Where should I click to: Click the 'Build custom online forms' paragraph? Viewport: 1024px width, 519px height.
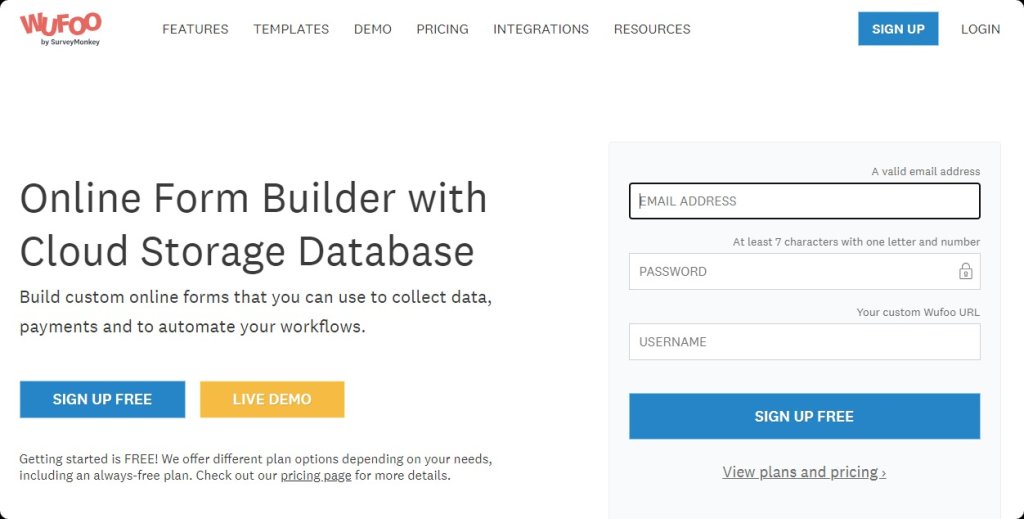tap(256, 311)
